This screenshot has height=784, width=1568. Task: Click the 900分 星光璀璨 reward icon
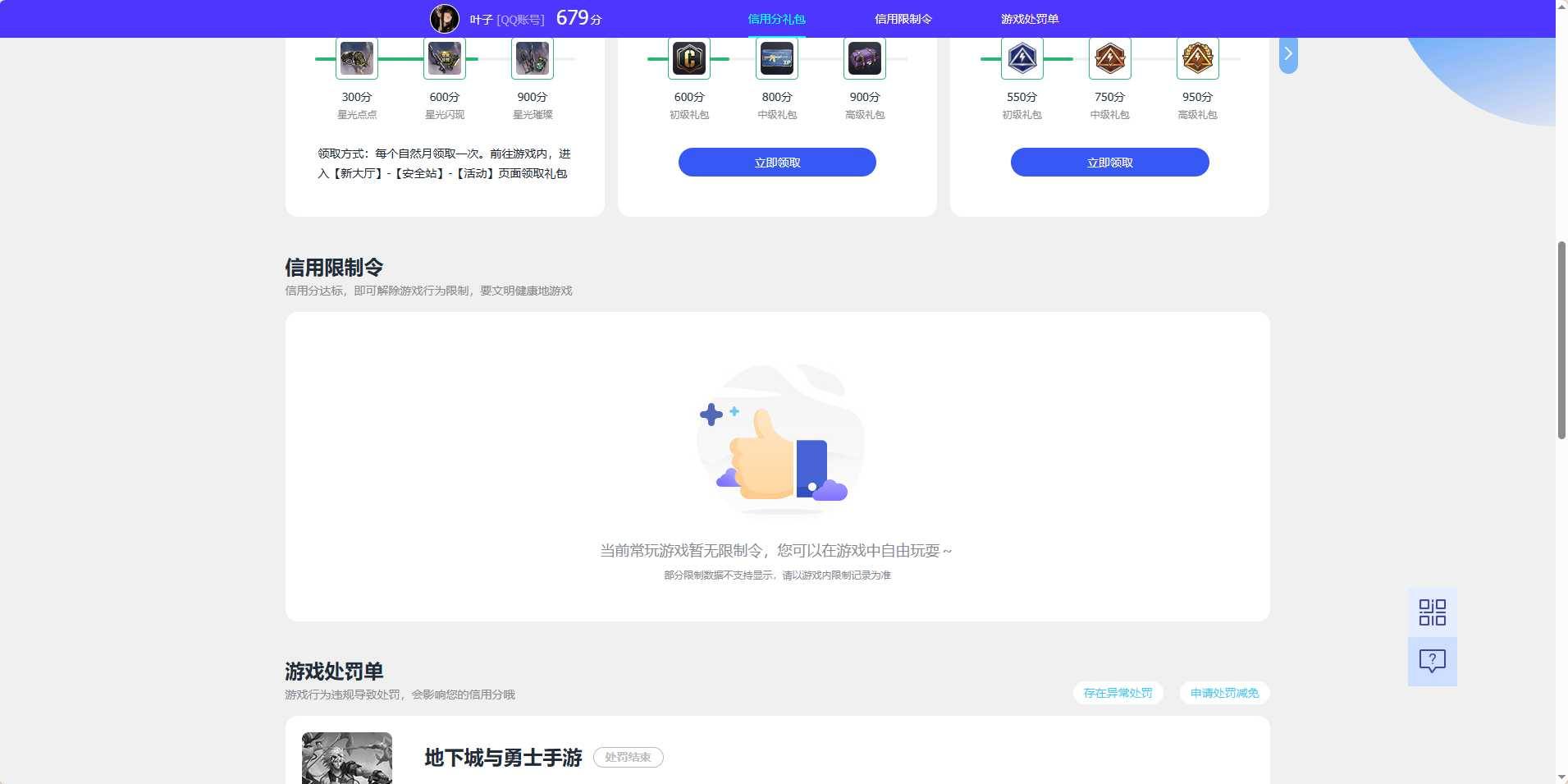click(533, 58)
